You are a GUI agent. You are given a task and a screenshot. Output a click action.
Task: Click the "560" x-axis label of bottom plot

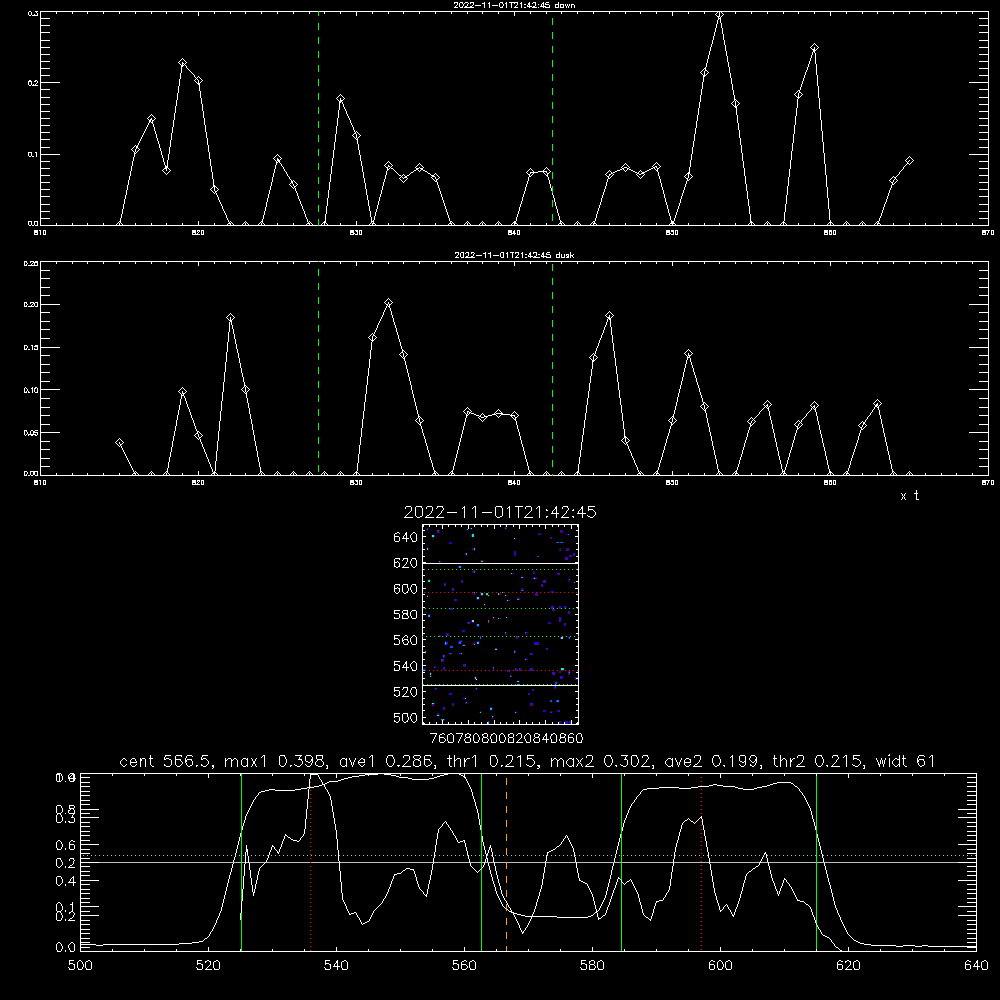[x=464, y=966]
